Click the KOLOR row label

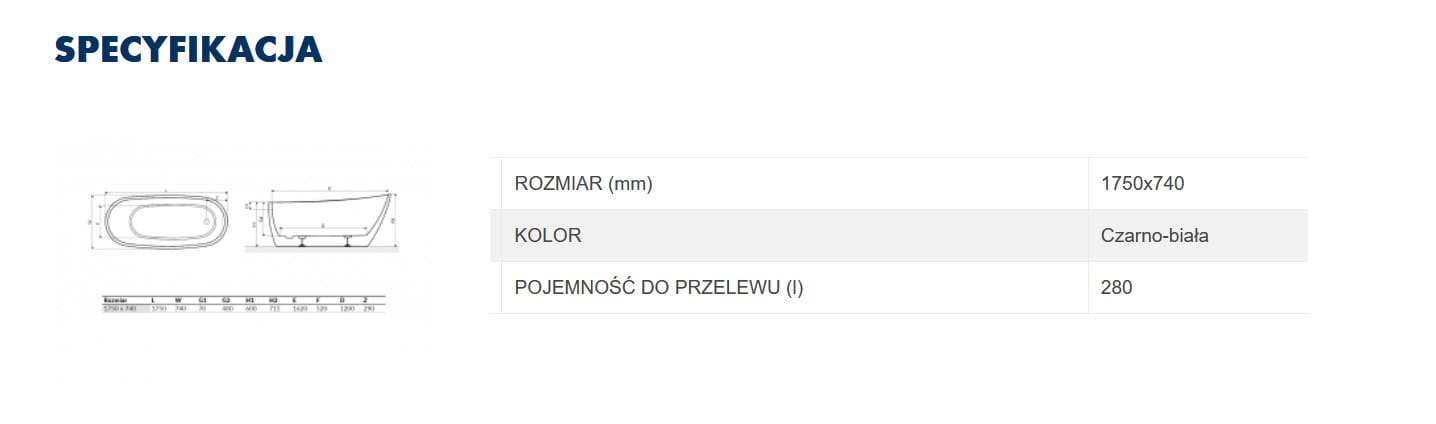547,236
